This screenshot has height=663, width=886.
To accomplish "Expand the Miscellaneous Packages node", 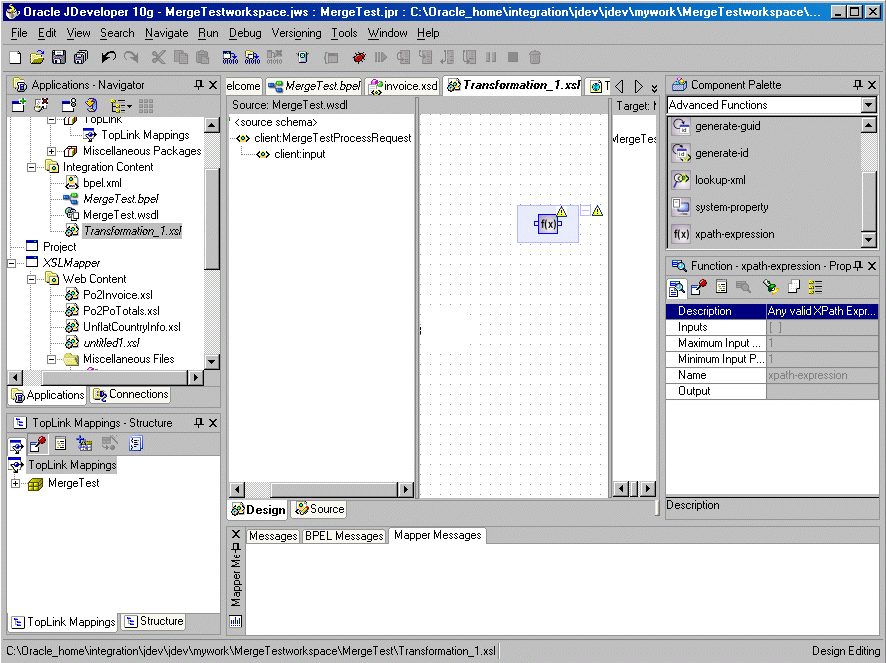I will (x=51, y=151).
